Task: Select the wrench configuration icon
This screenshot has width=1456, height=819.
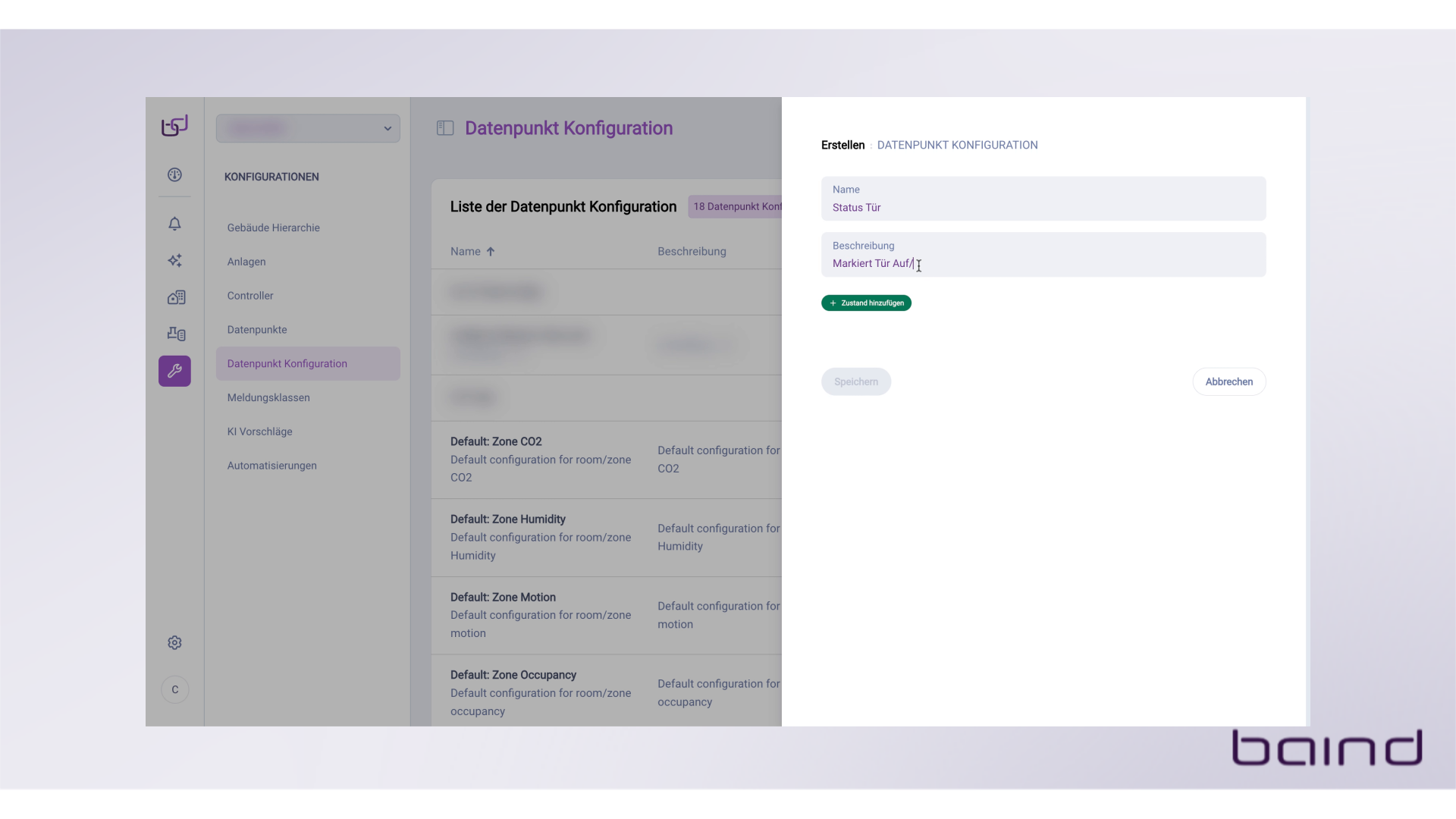Action: [174, 371]
